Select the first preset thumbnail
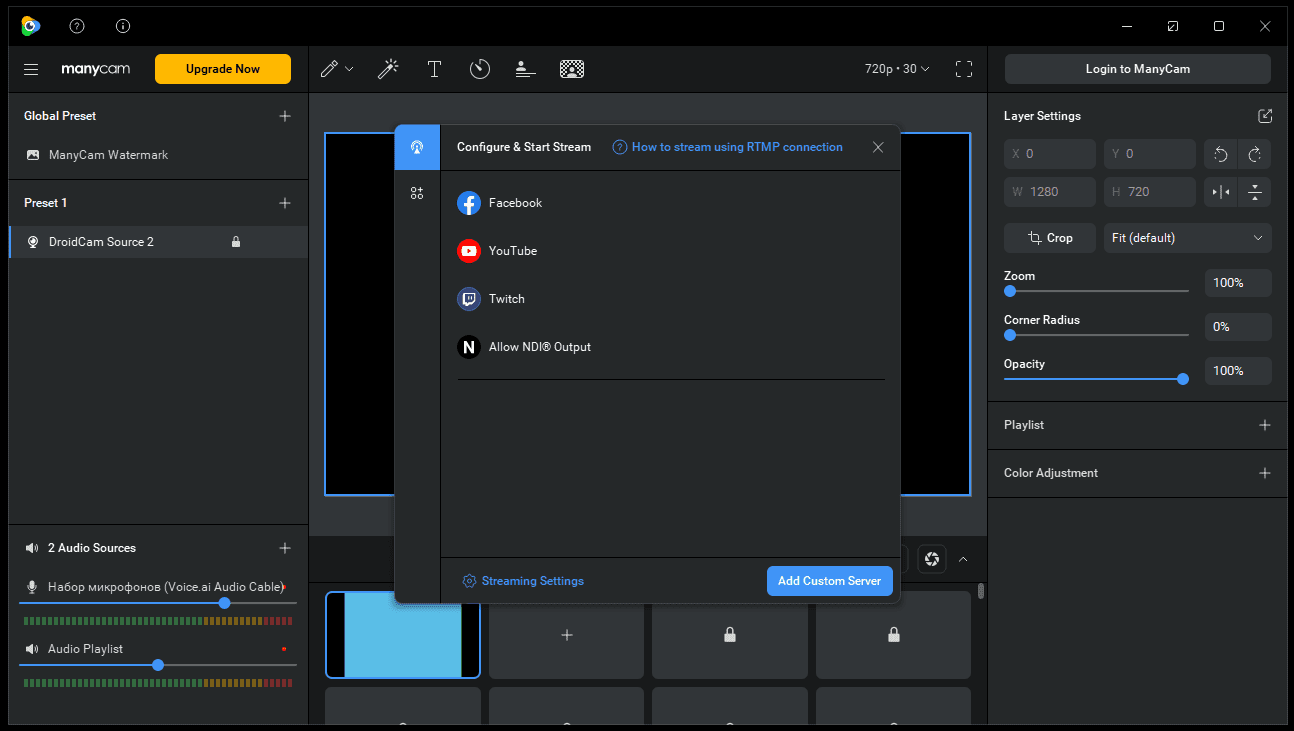This screenshot has height=731, width=1294. pyautogui.click(x=403, y=635)
